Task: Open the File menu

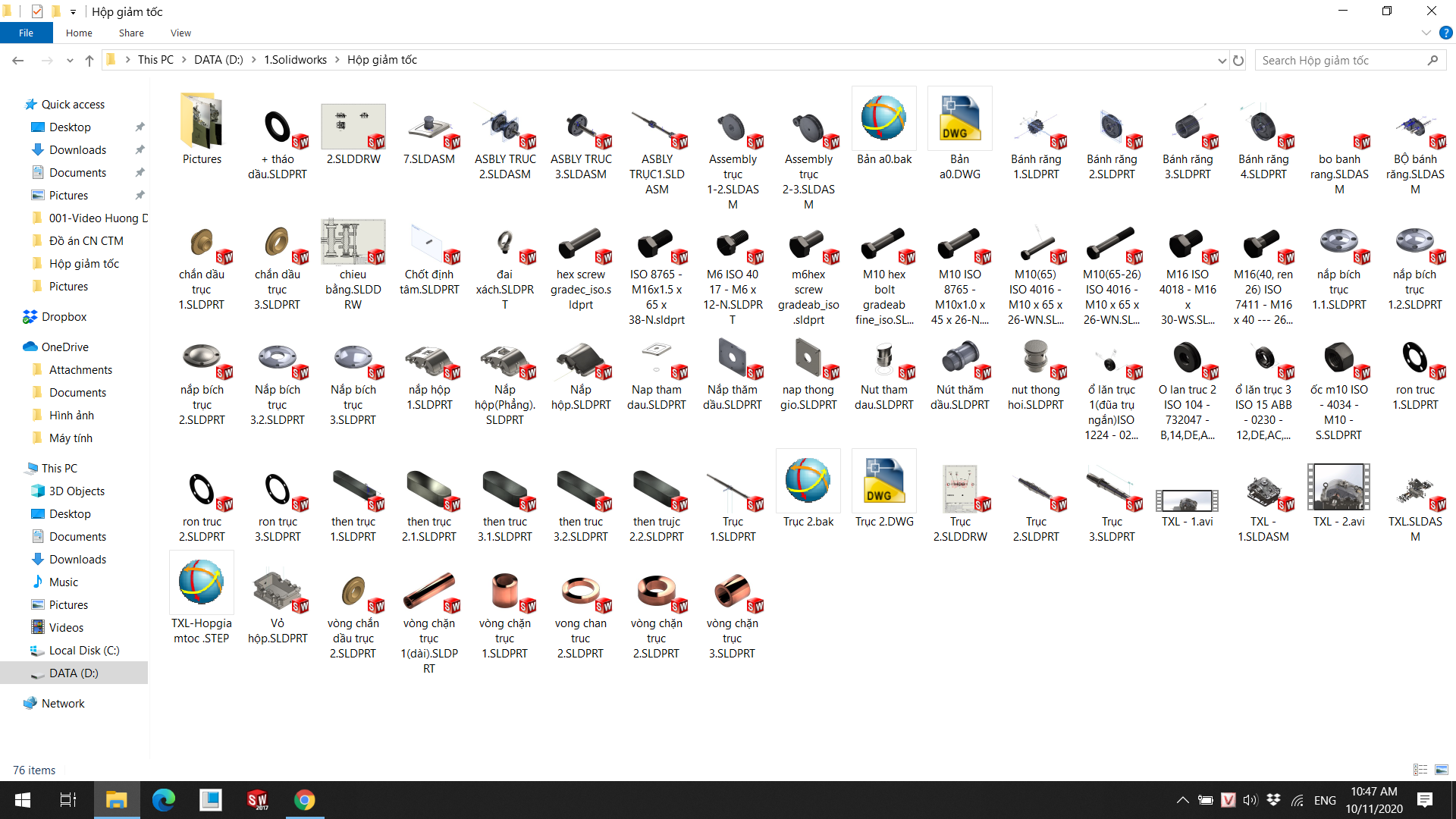Action: 26,33
